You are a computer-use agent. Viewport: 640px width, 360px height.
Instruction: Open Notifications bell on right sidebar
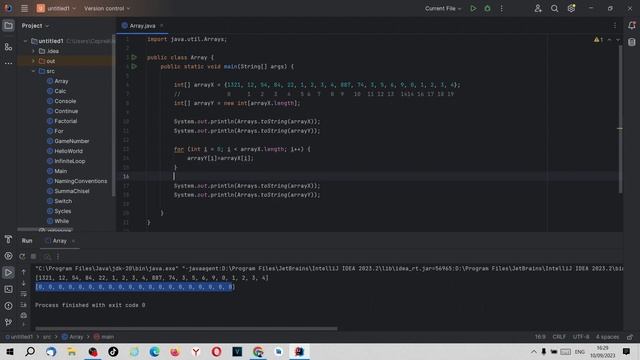631,25
